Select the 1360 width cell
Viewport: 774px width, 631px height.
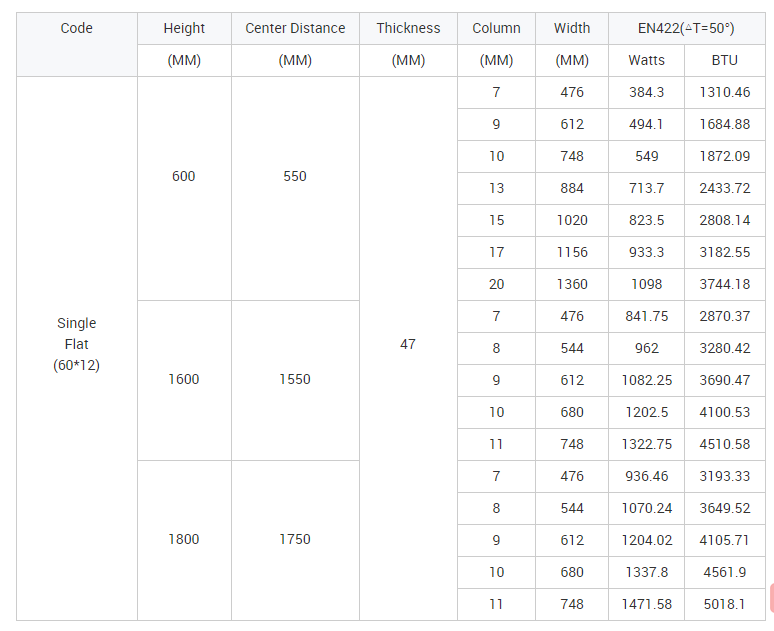click(572, 284)
